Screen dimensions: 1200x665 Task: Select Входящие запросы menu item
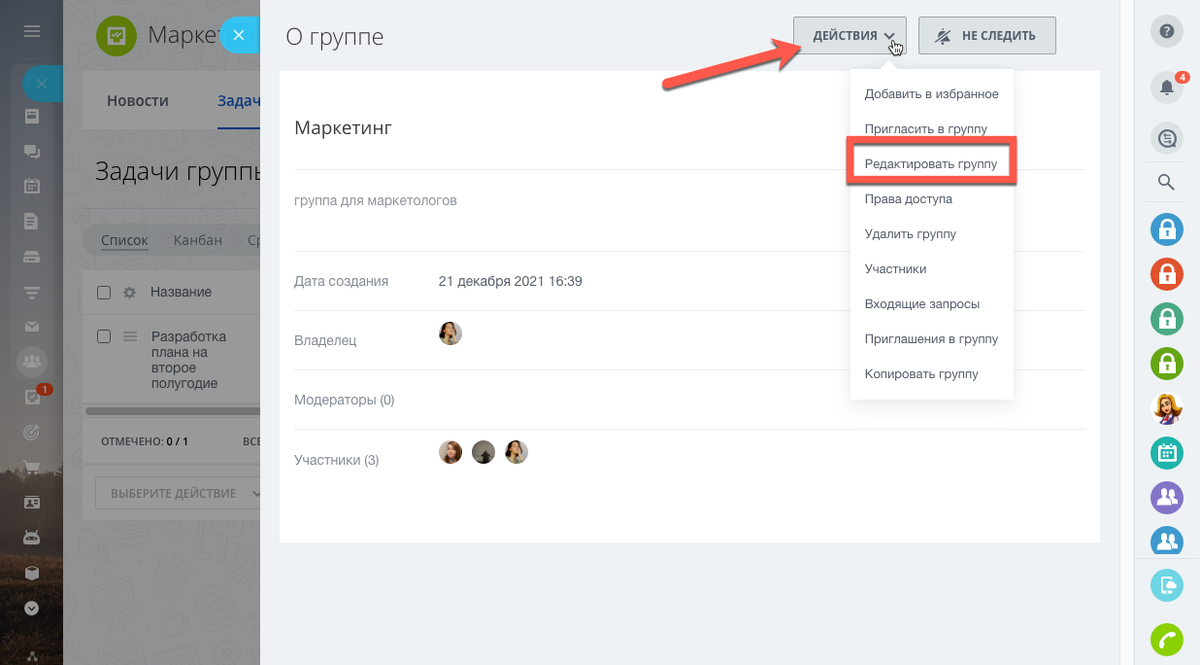click(931, 304)
